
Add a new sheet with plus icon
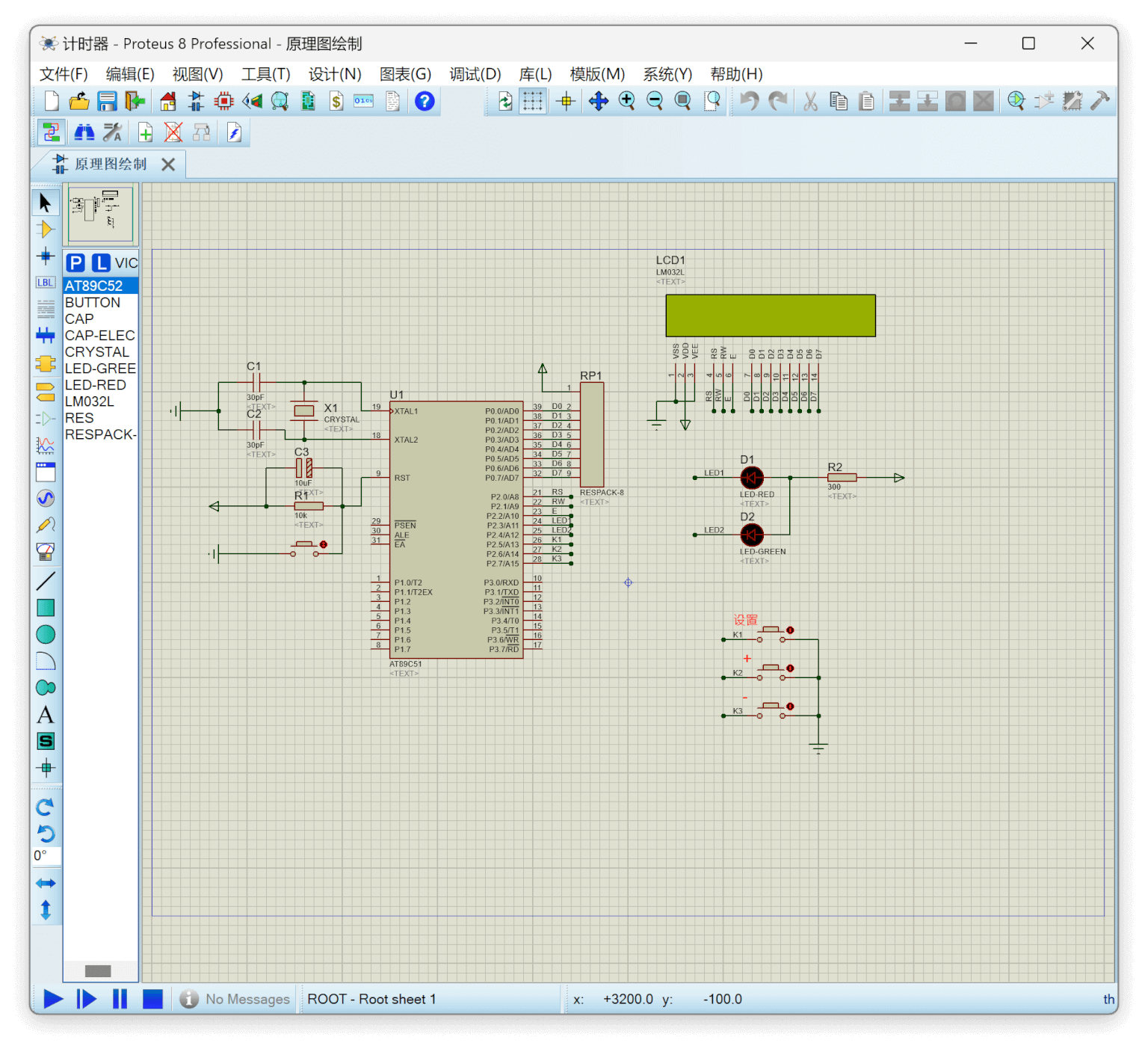coord(146,133)
